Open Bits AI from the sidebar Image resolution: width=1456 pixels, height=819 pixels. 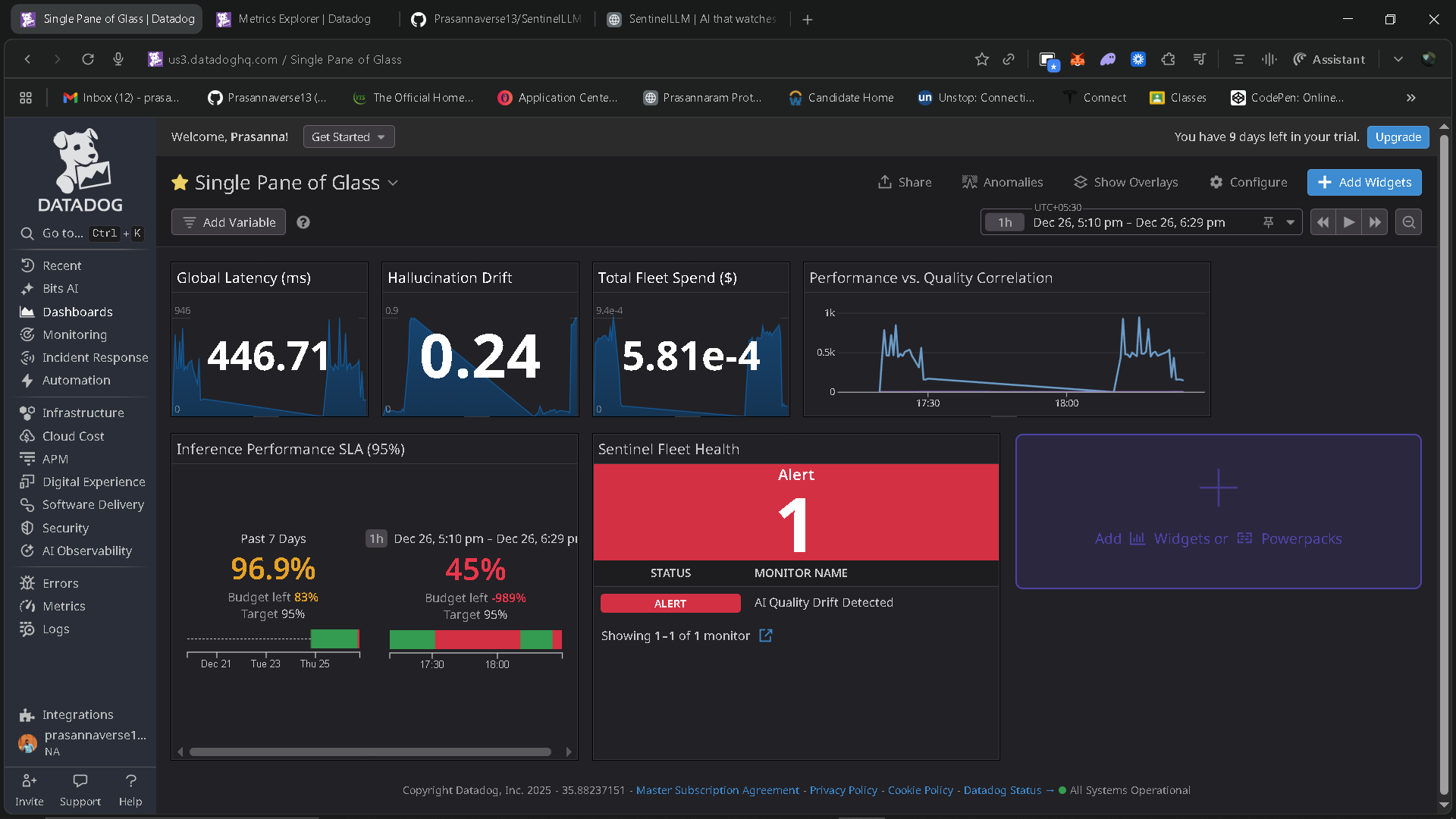[x=60, y=288]
